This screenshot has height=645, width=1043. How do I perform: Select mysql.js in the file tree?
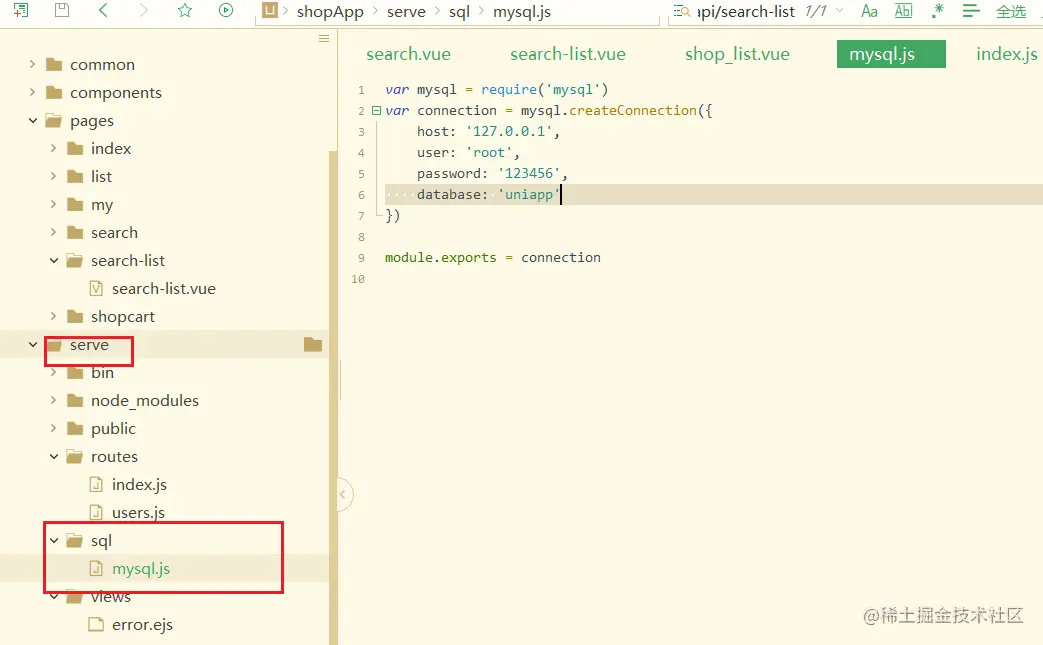coord(141,569)
